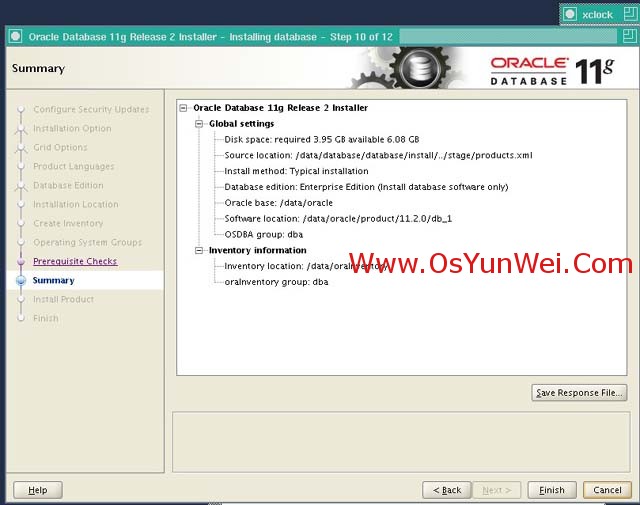Select the Installation Location step

pos(76,204)
